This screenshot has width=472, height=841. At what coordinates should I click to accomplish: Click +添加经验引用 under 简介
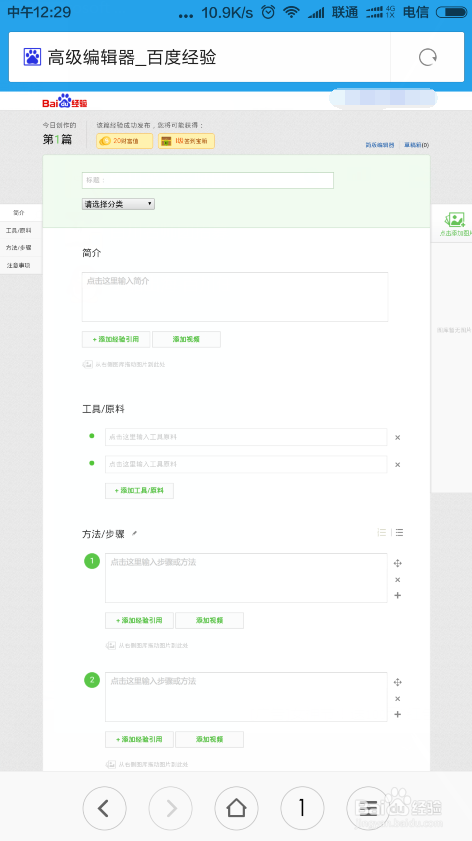116,340
